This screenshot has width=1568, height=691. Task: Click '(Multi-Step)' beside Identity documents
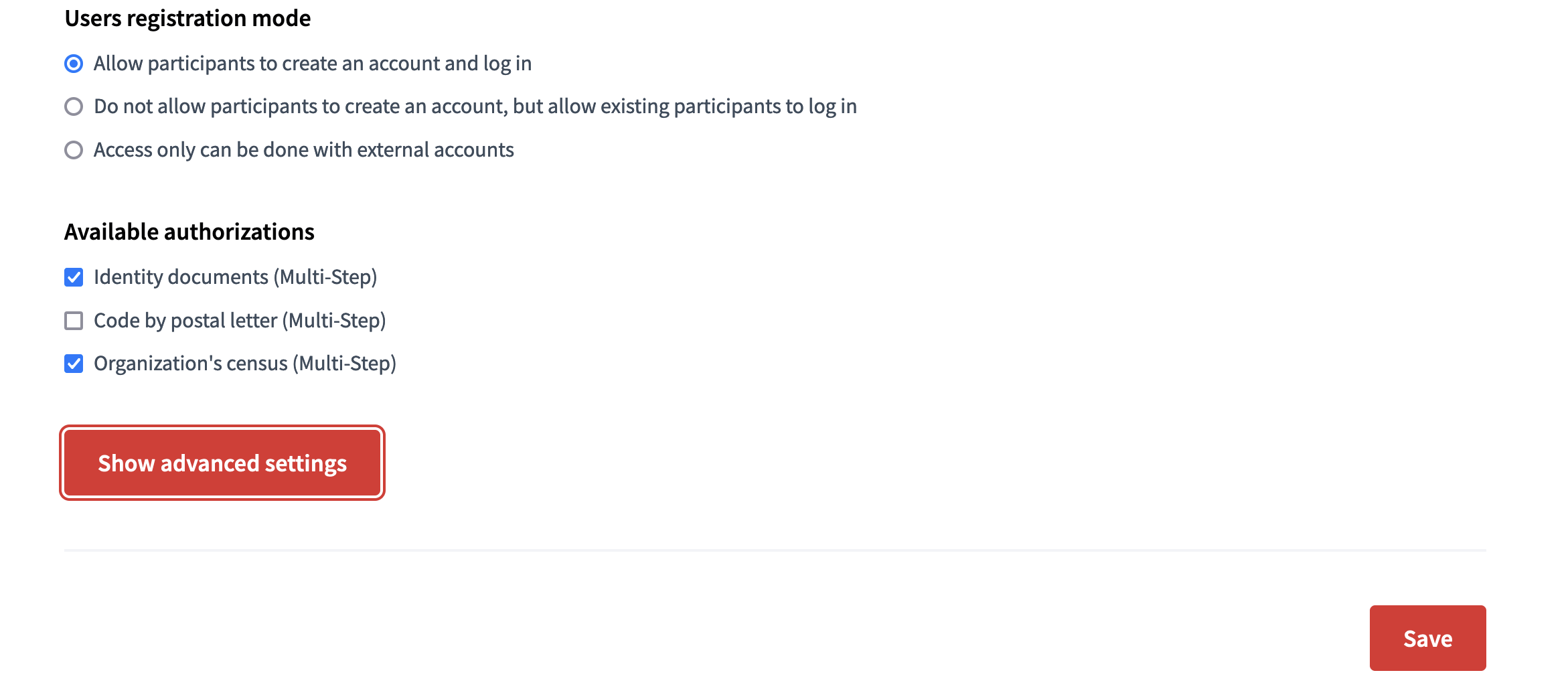pos(325,277)
